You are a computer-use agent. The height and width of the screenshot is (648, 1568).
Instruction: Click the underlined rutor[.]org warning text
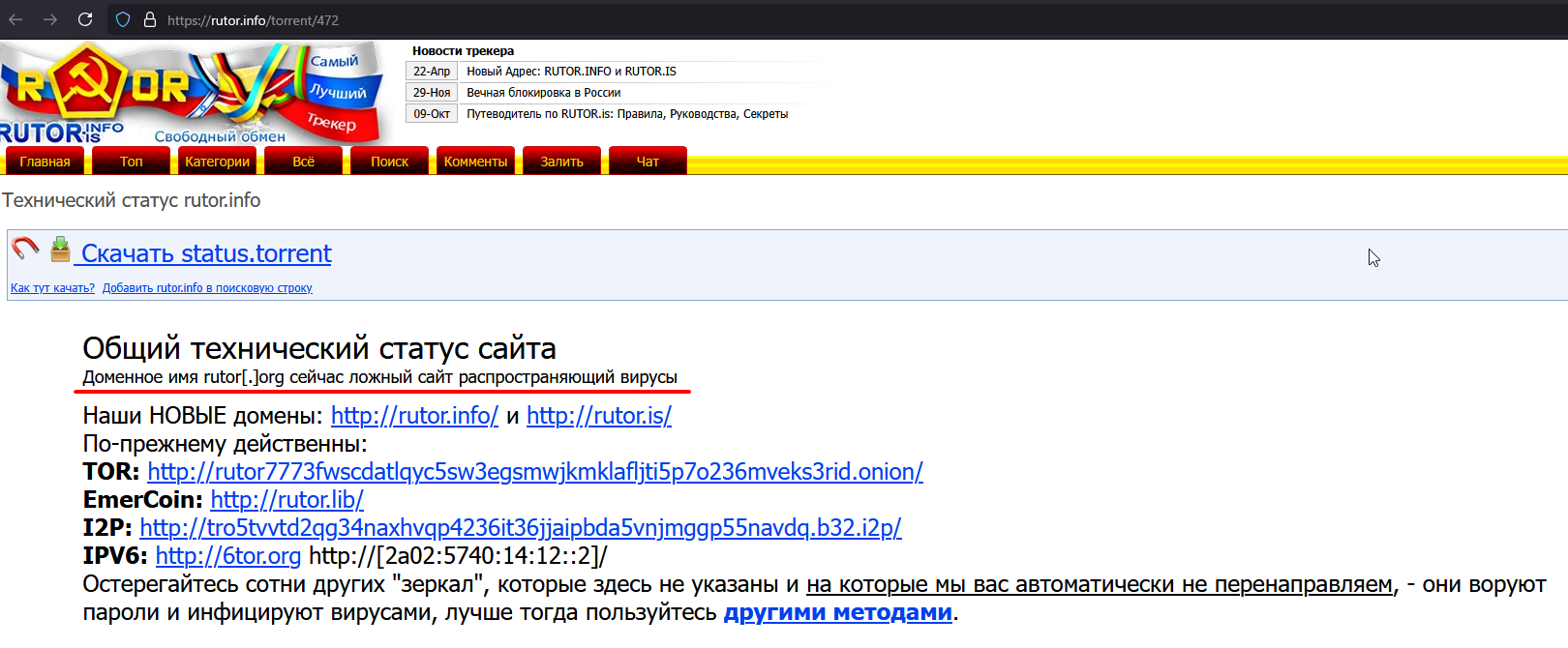(x=379, y=377)
